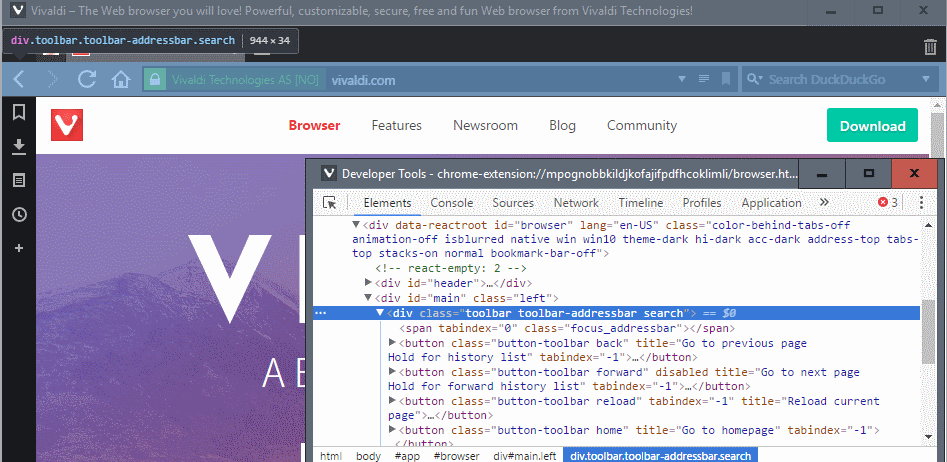Click the green Download button

(872, 125)
